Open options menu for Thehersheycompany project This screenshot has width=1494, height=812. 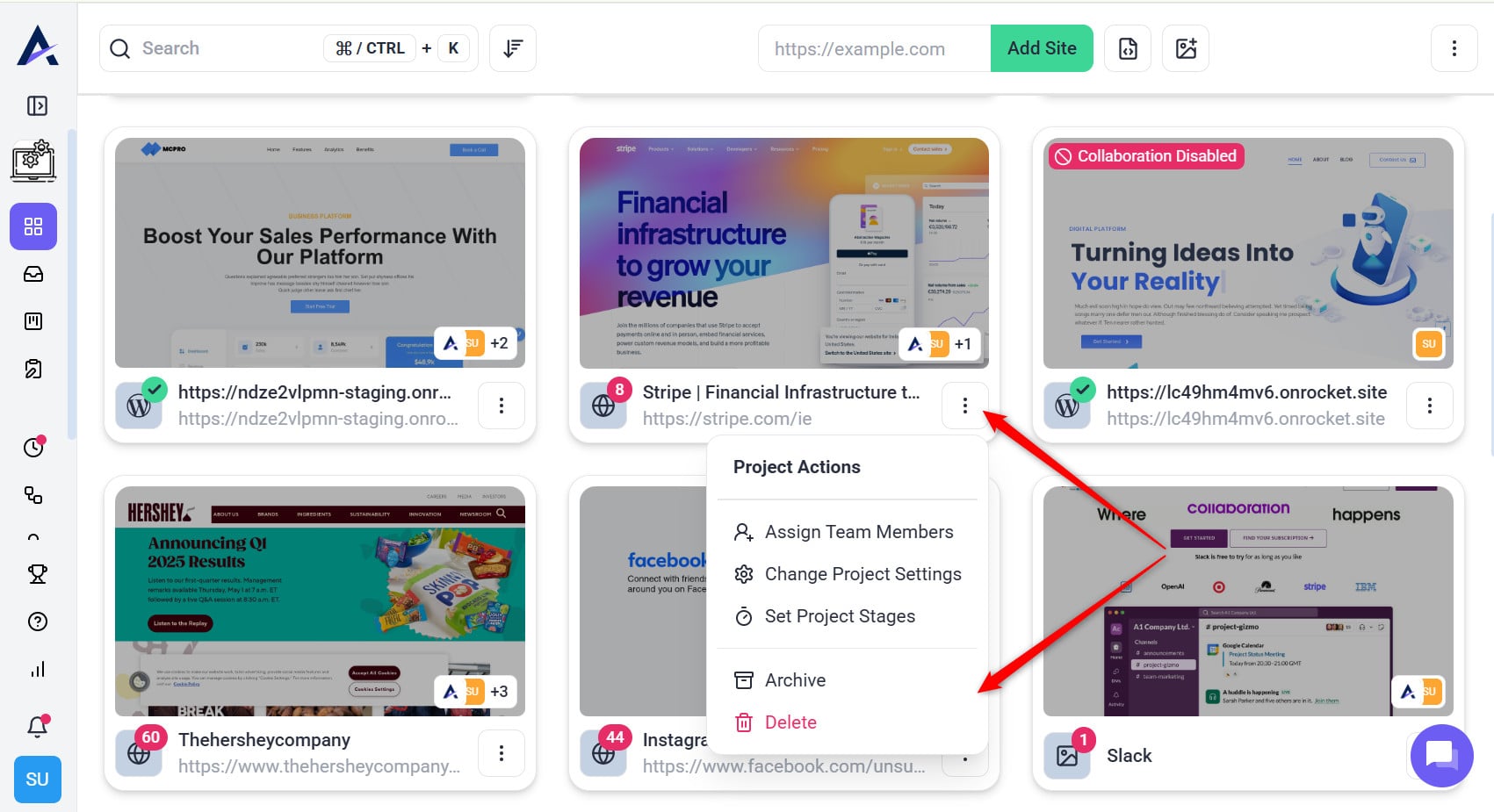tap(502, 753)
